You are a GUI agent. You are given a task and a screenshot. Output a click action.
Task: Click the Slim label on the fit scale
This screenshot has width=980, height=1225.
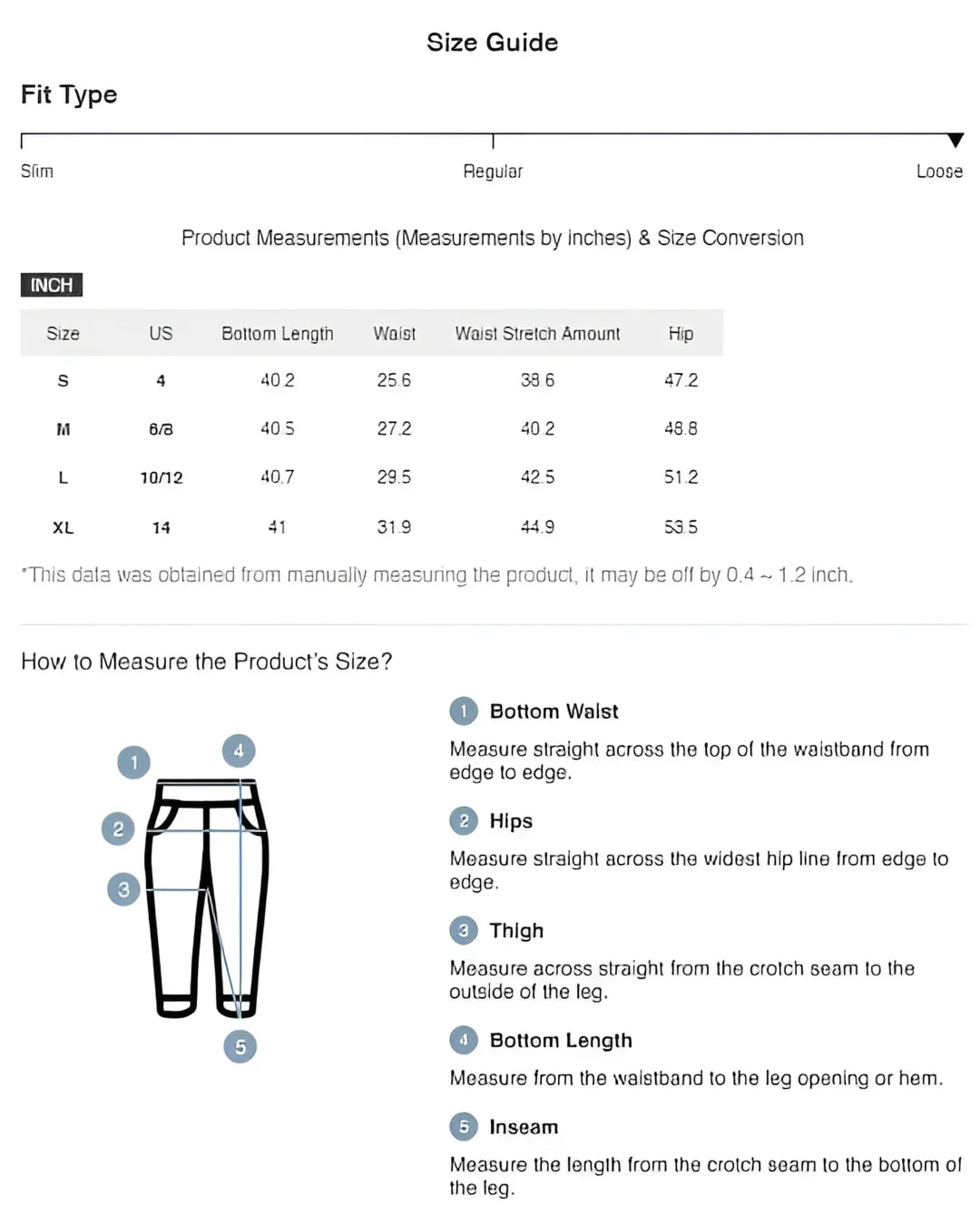[x=37, y=171]
